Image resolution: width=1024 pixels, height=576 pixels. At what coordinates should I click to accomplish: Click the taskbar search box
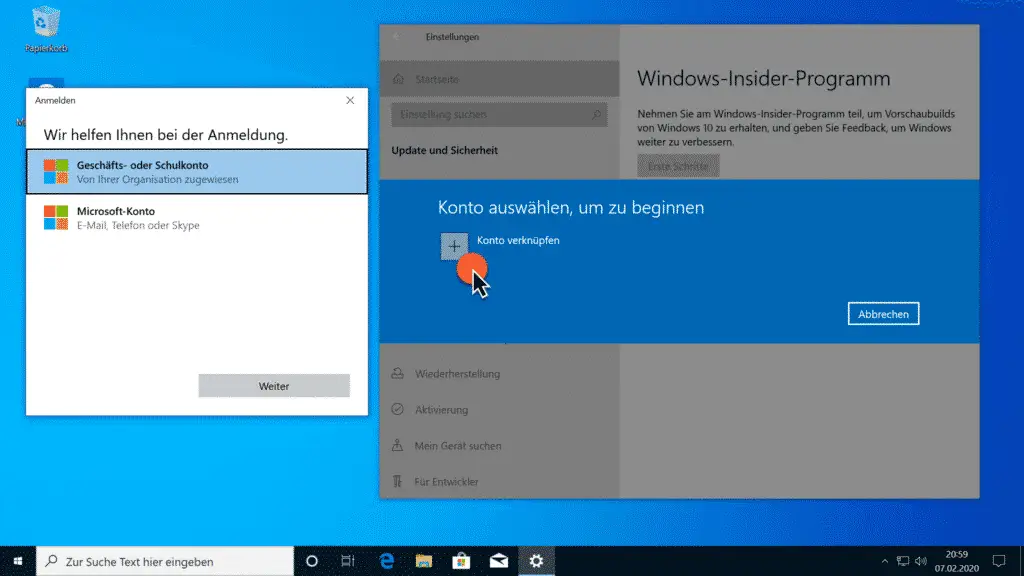pyautogui.click(x=165, y=561)
